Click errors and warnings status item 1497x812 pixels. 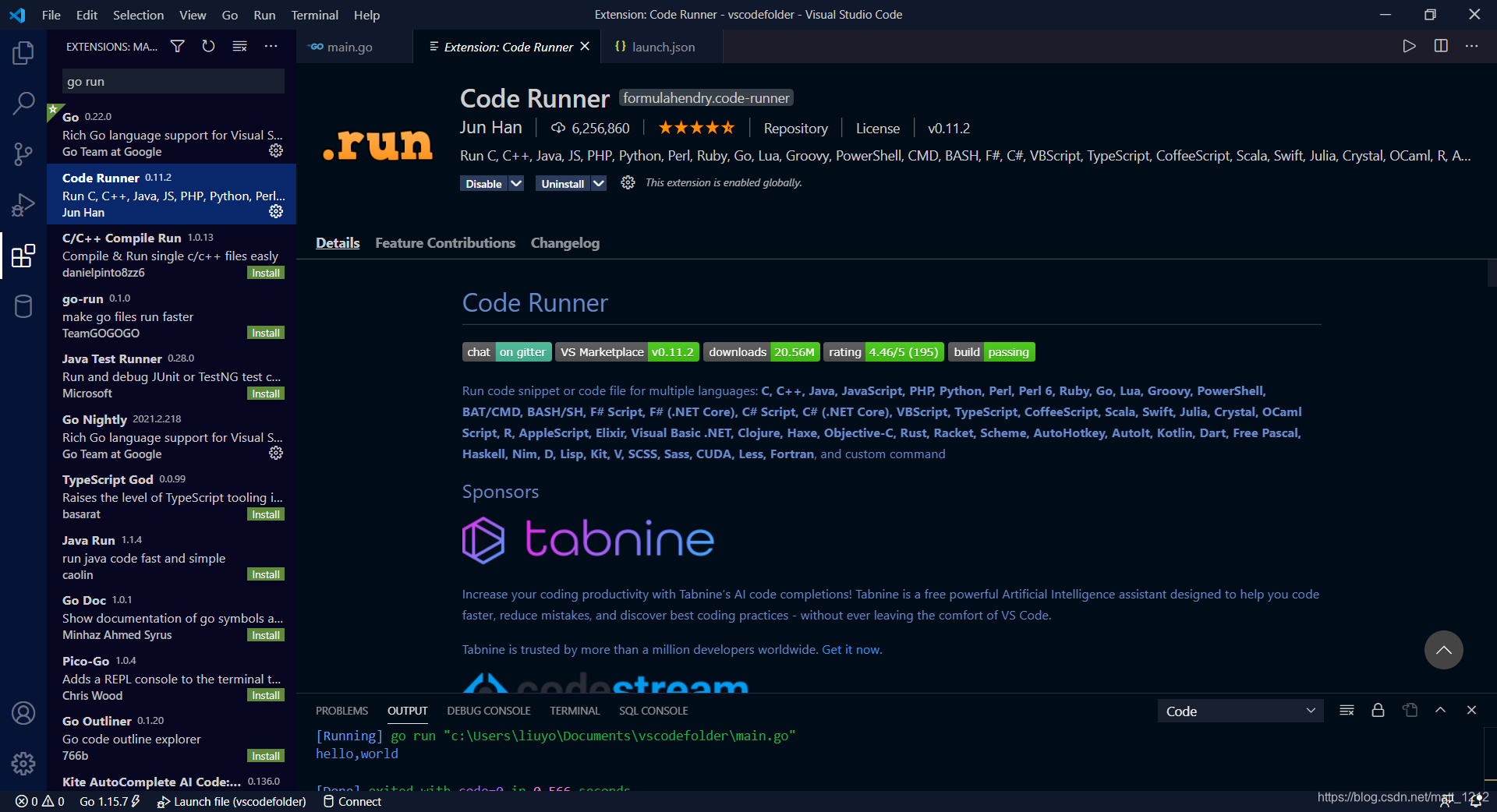tap(40, 801)
